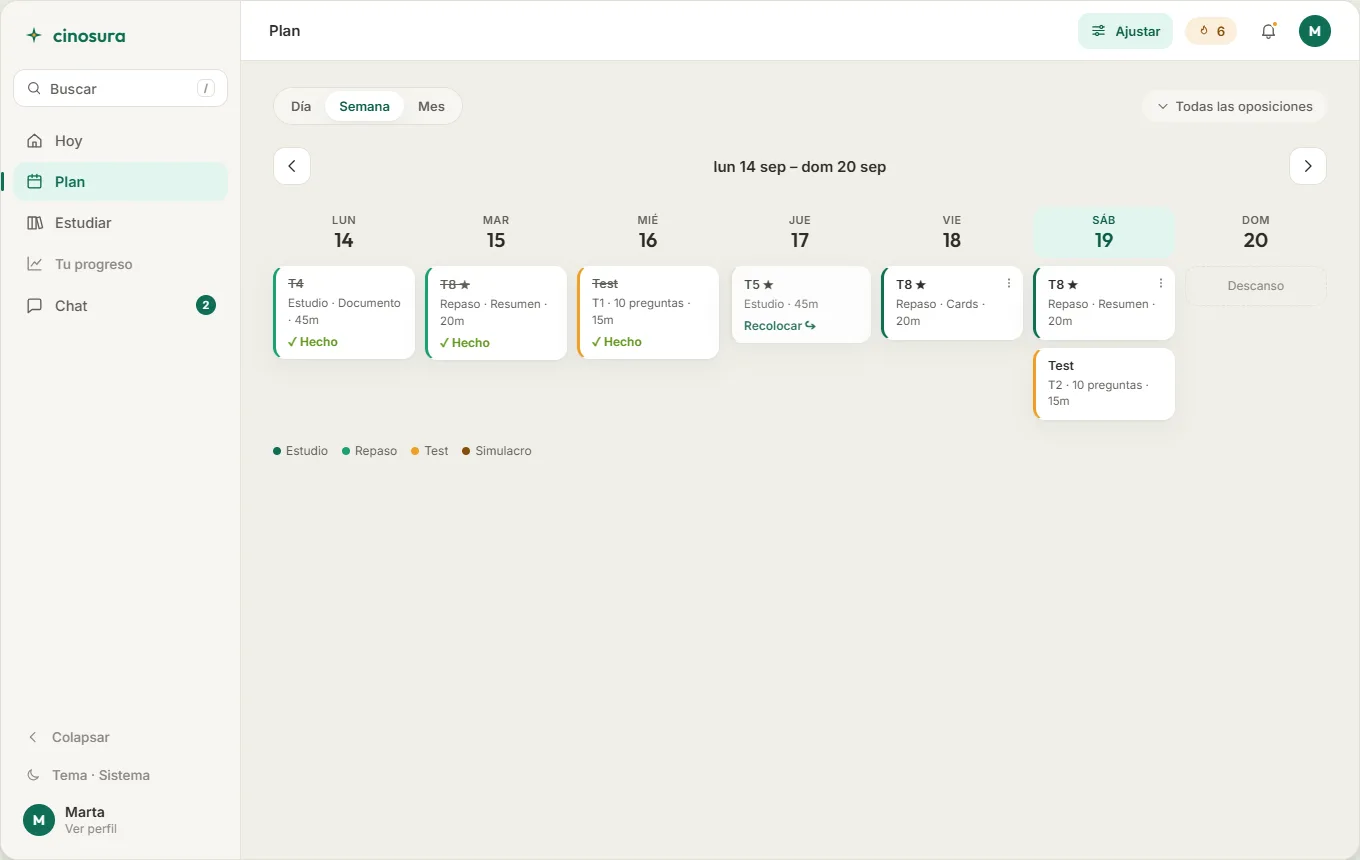Screen dimensions: 1360x860
Task: Switch to Mes view
Action: pos(431,106)
